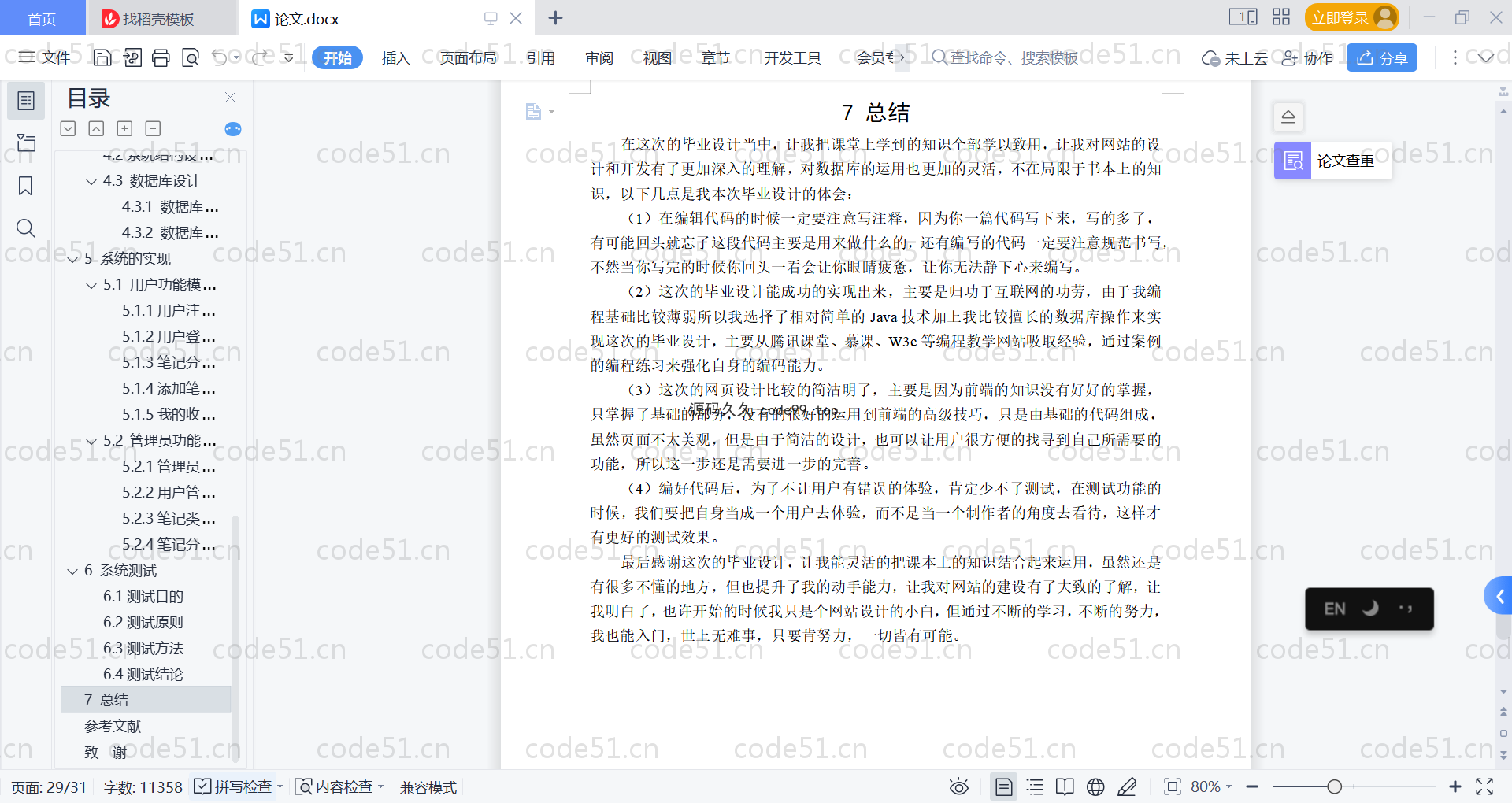Image resolution: width=1512 pixels, height=803 pixels.
Task: Select the 开始 ribbon tab
Action: coord(337,57)
